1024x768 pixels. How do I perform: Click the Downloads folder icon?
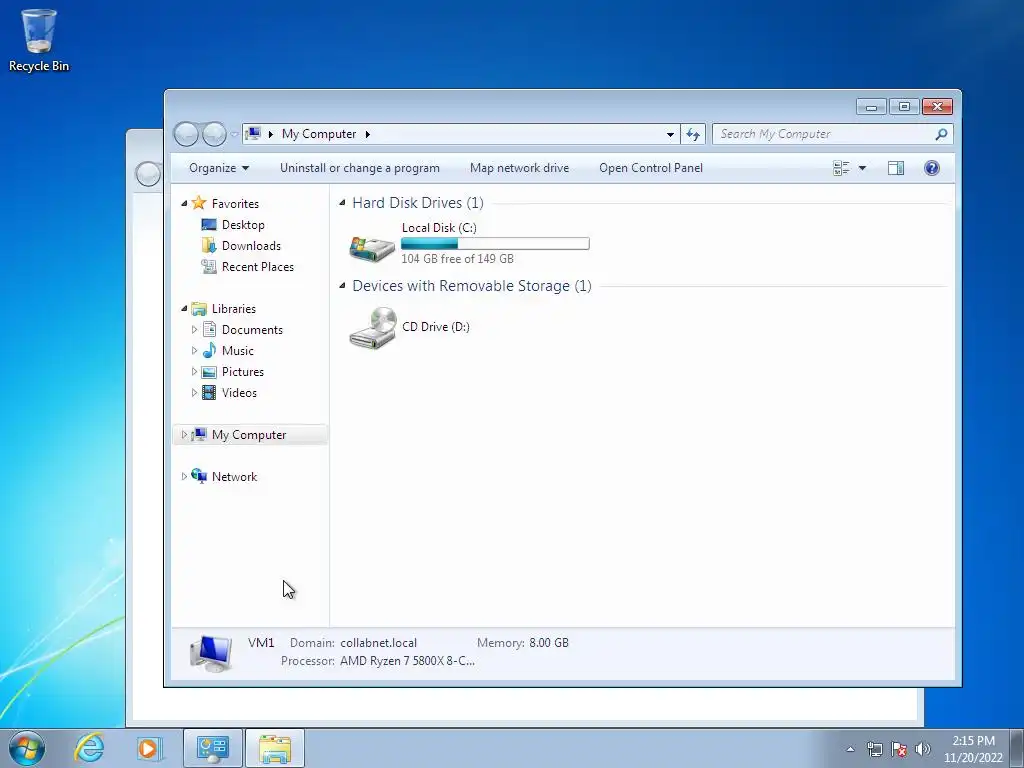point(209,246)
